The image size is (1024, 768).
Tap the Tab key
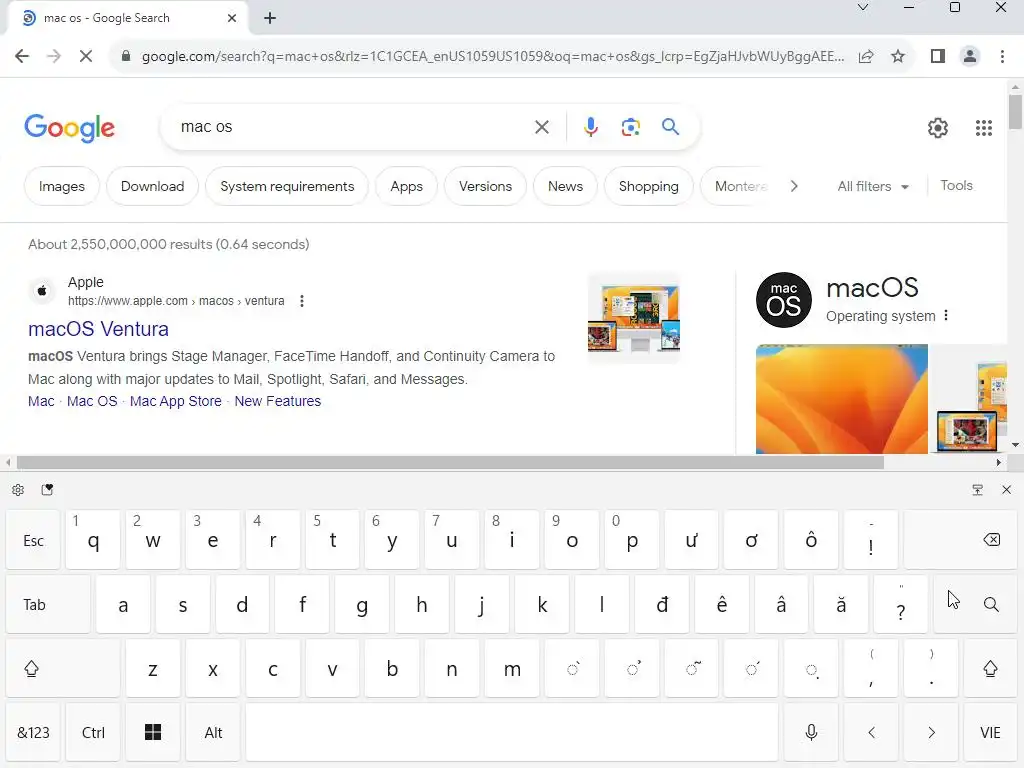point(48,604)
